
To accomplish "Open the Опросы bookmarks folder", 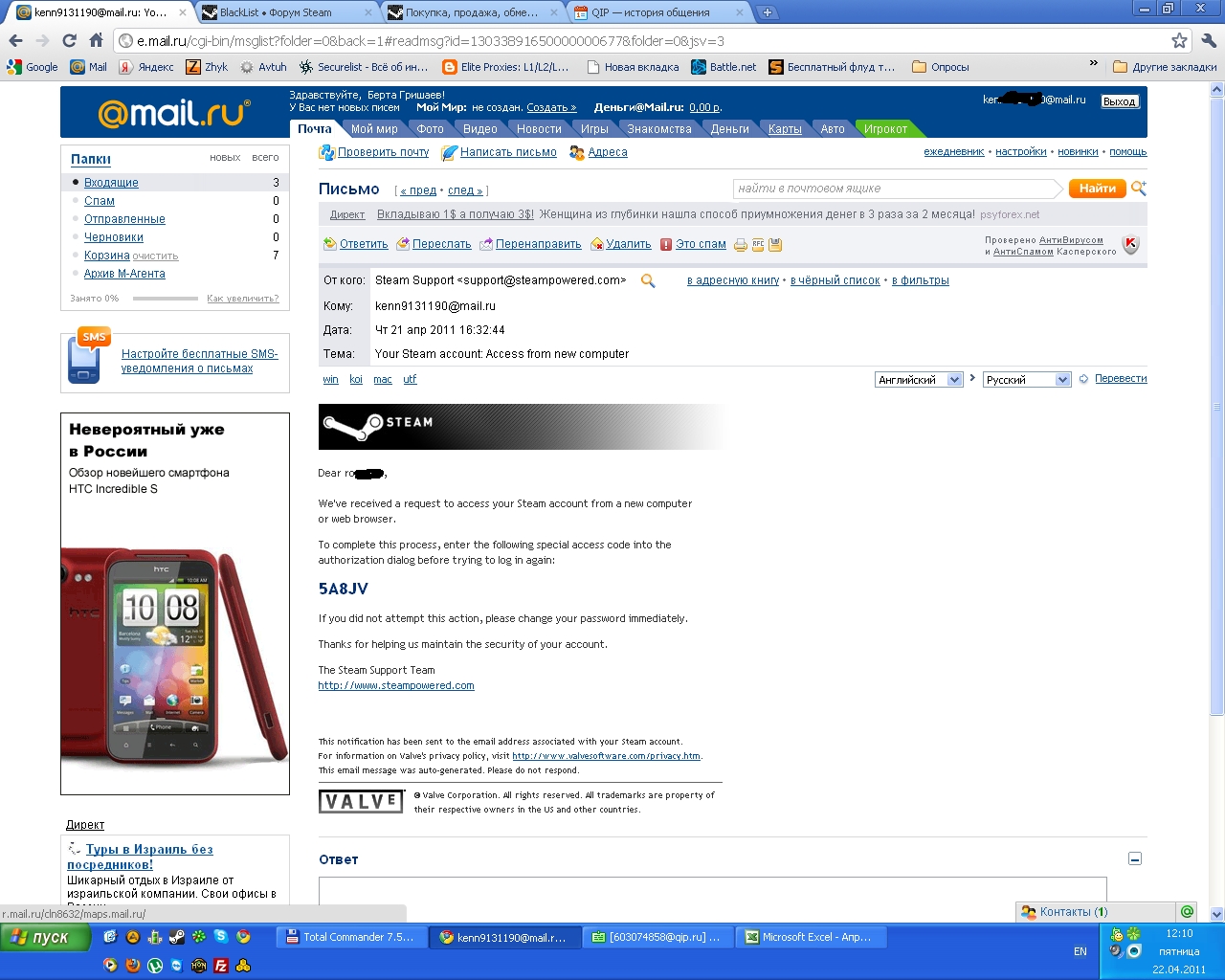I will (x=941, y=67).
